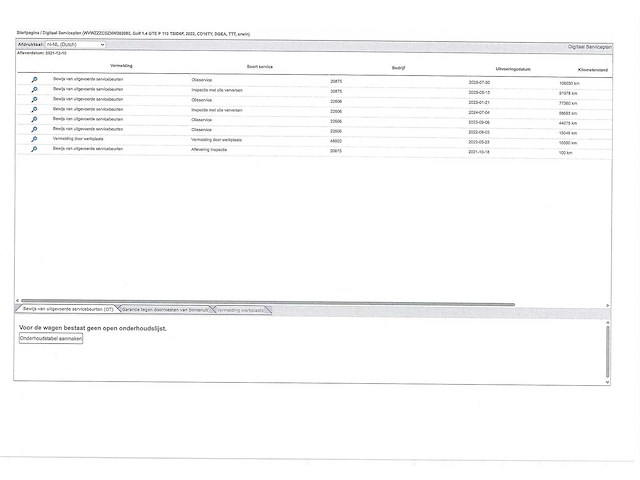Screen dimensions: 640x480
Task: Inspect the 44675 km Olieservice record
Action: [x=34, y=120]
